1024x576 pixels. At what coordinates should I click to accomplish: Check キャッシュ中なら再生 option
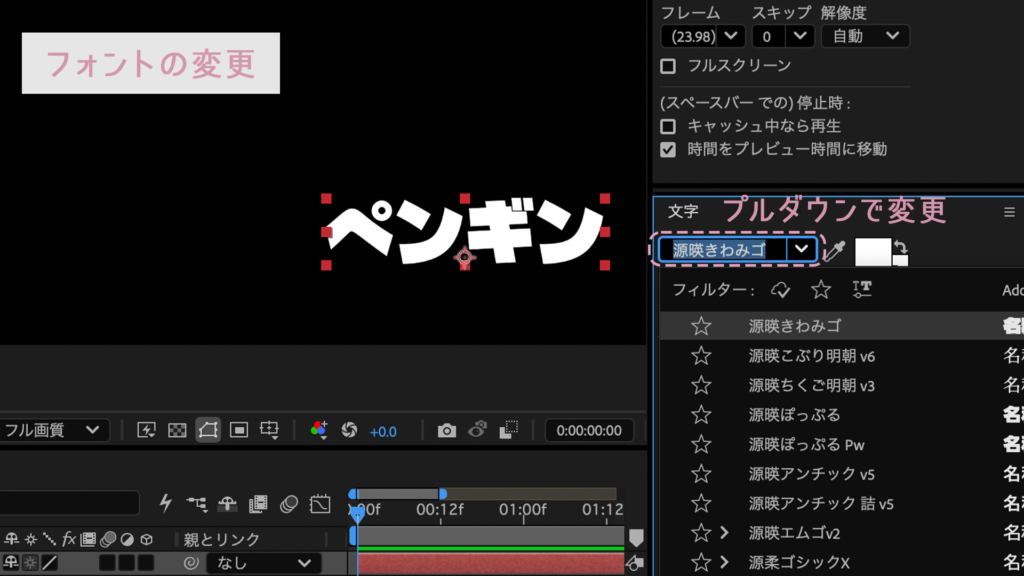coord(668,126)
